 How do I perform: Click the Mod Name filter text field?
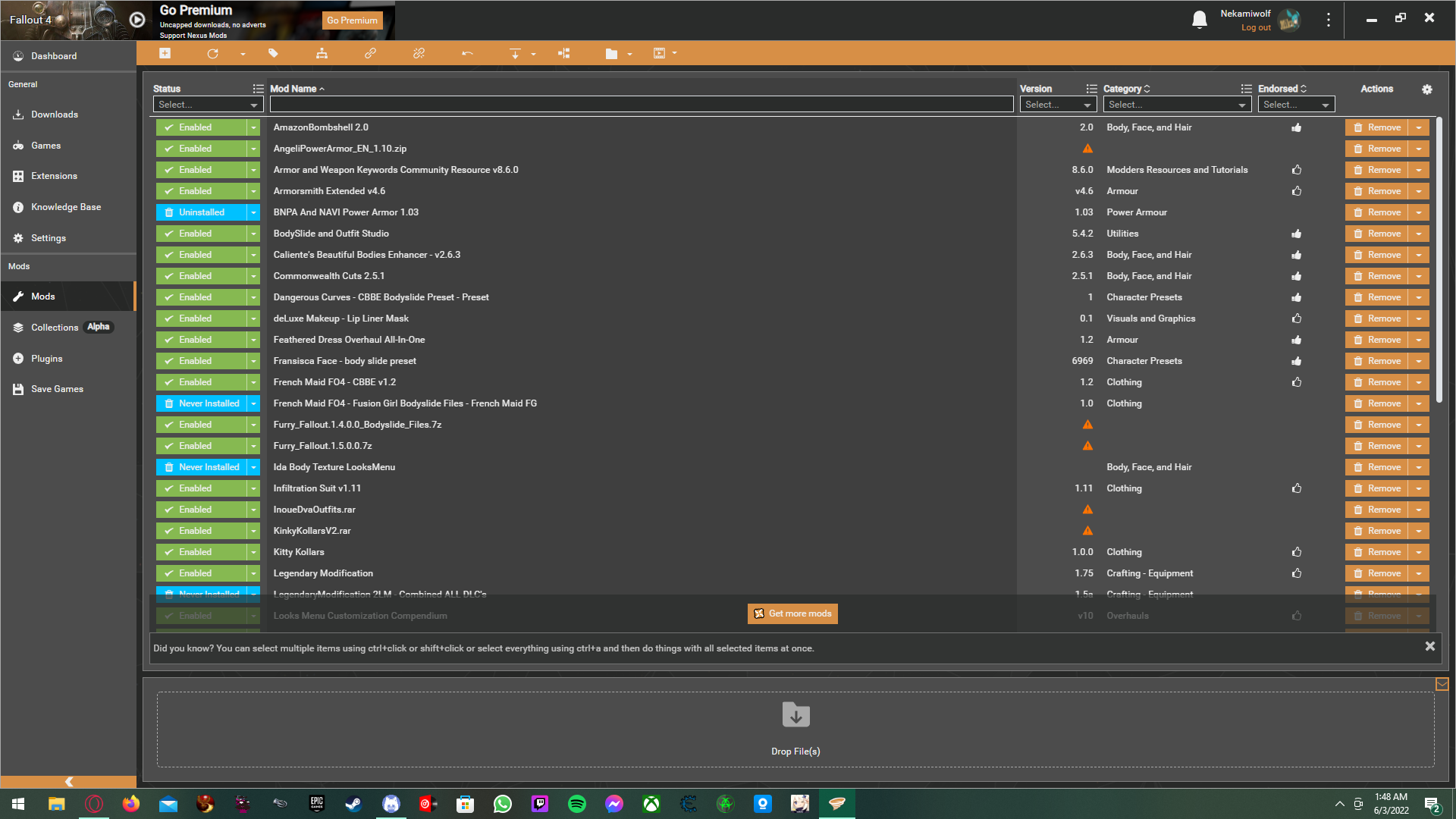(x=642, y=105)
